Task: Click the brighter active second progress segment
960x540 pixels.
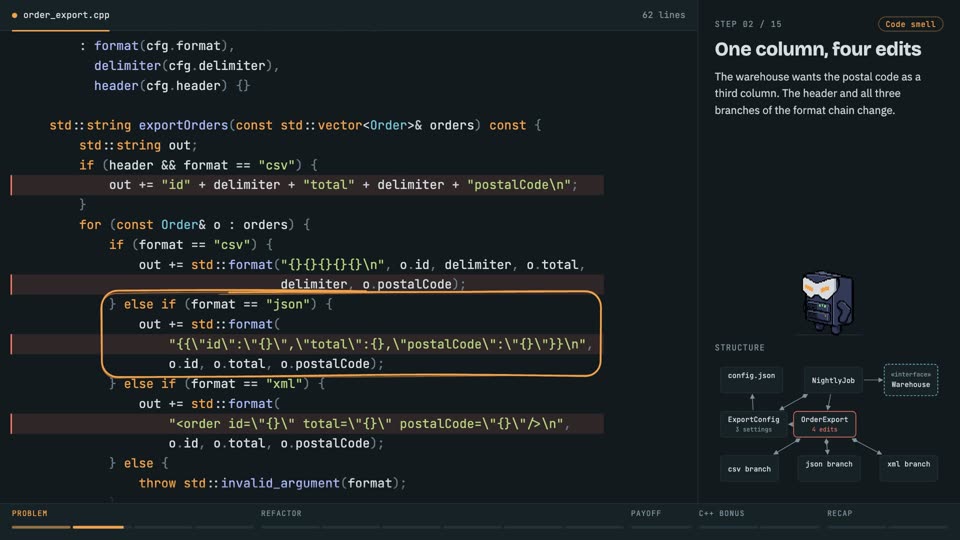Action: [98, 527]
